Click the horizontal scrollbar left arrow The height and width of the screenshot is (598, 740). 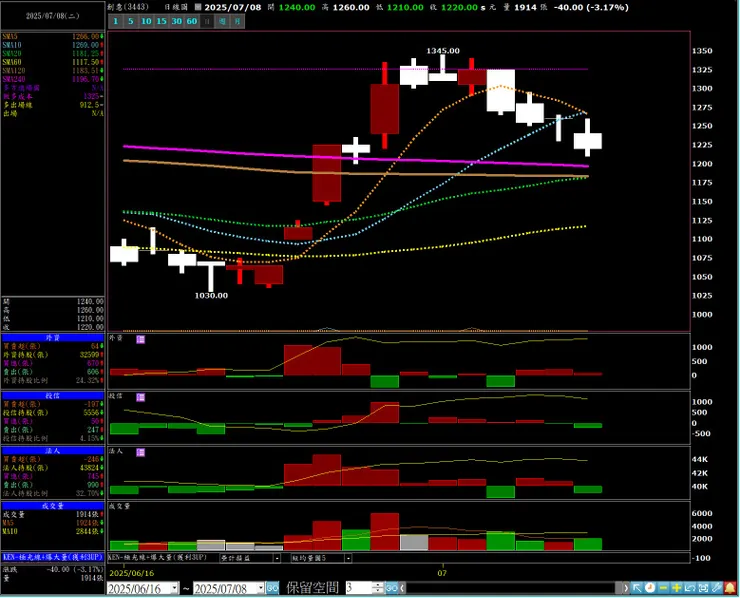402,588
